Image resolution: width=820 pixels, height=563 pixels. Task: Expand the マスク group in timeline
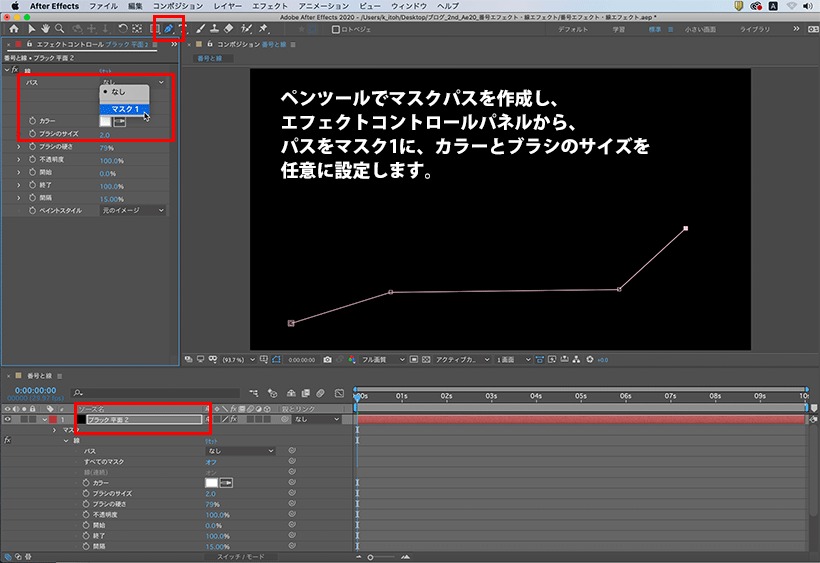pos(54,430)
